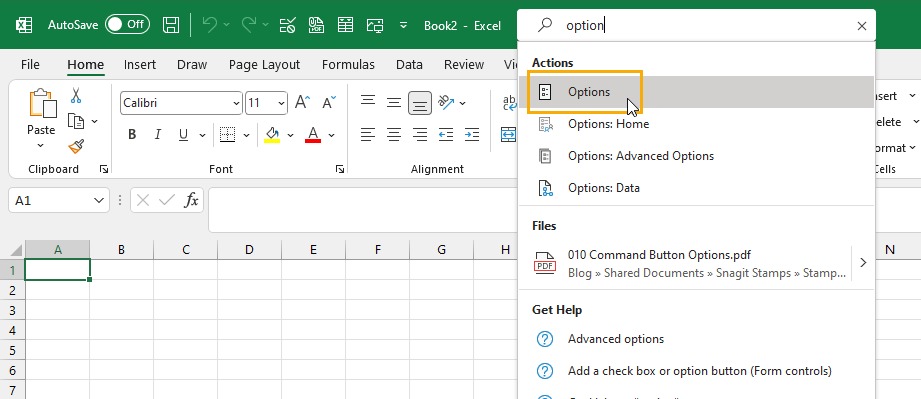The height and width of the screenshot is (399, 921).
Task: Apply Bold formatting button
Action: pyautogui.click(x=132, y=135)
